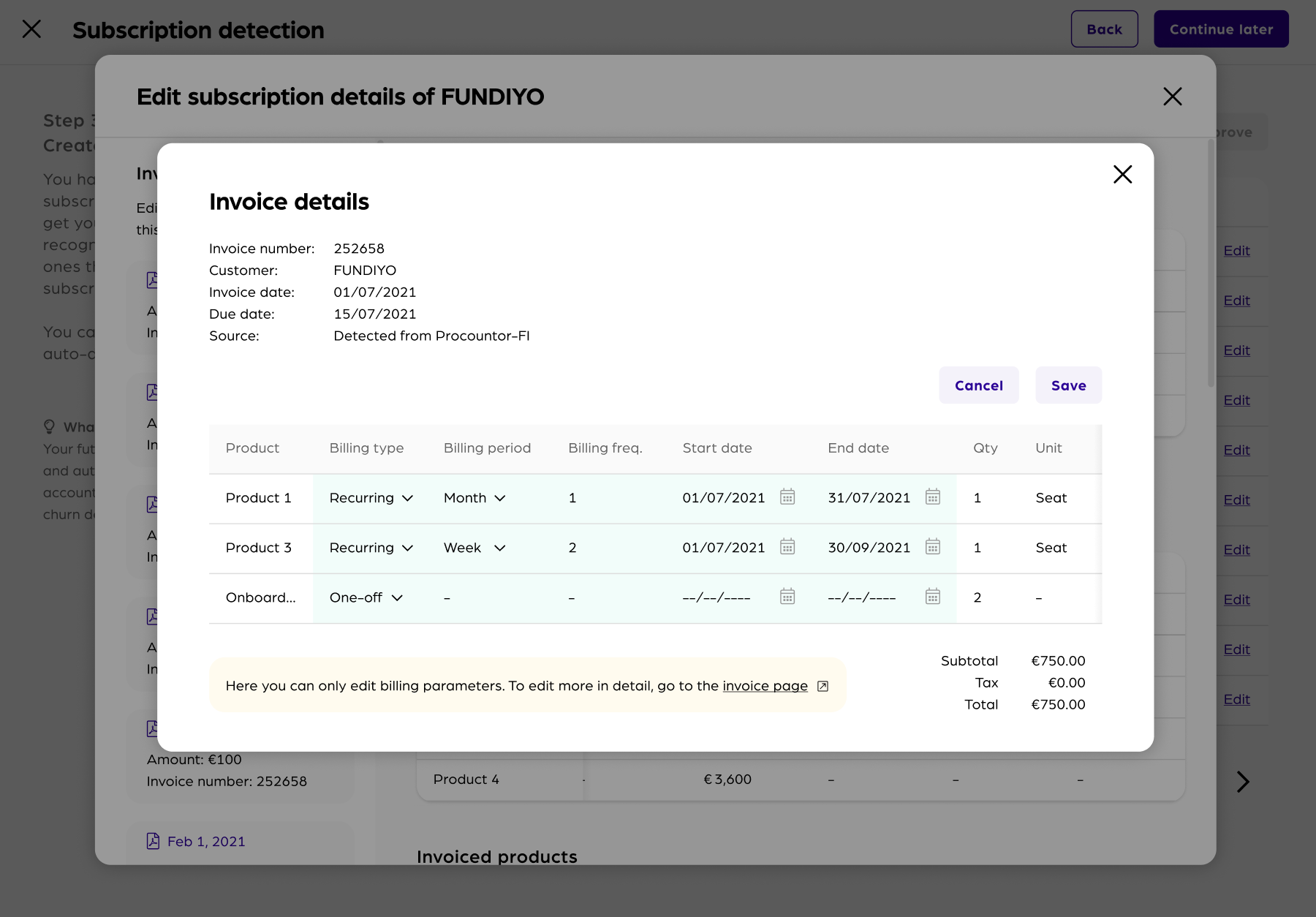Open the Feb 1, 2021 invoice link
This screenshot has width=1316, height=917.
click(x=206, y=842)
